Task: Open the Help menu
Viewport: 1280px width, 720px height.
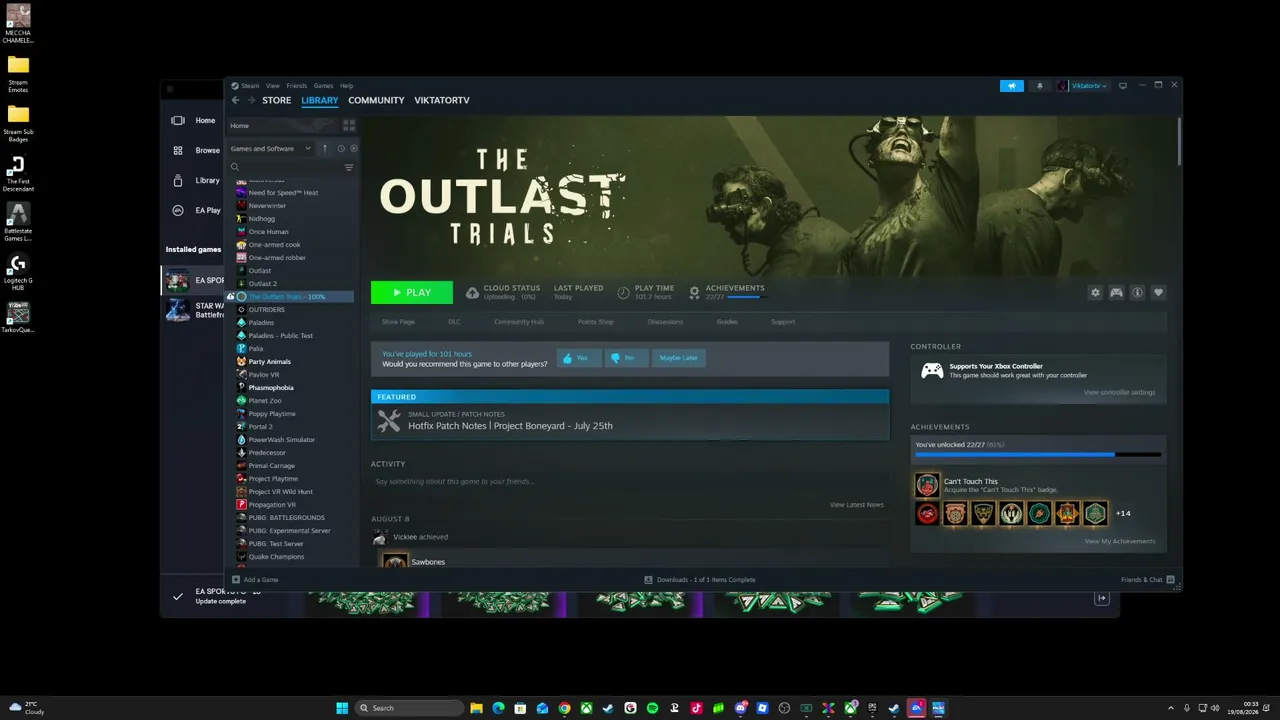Action: pyautogui.click(x=346, y=86)
